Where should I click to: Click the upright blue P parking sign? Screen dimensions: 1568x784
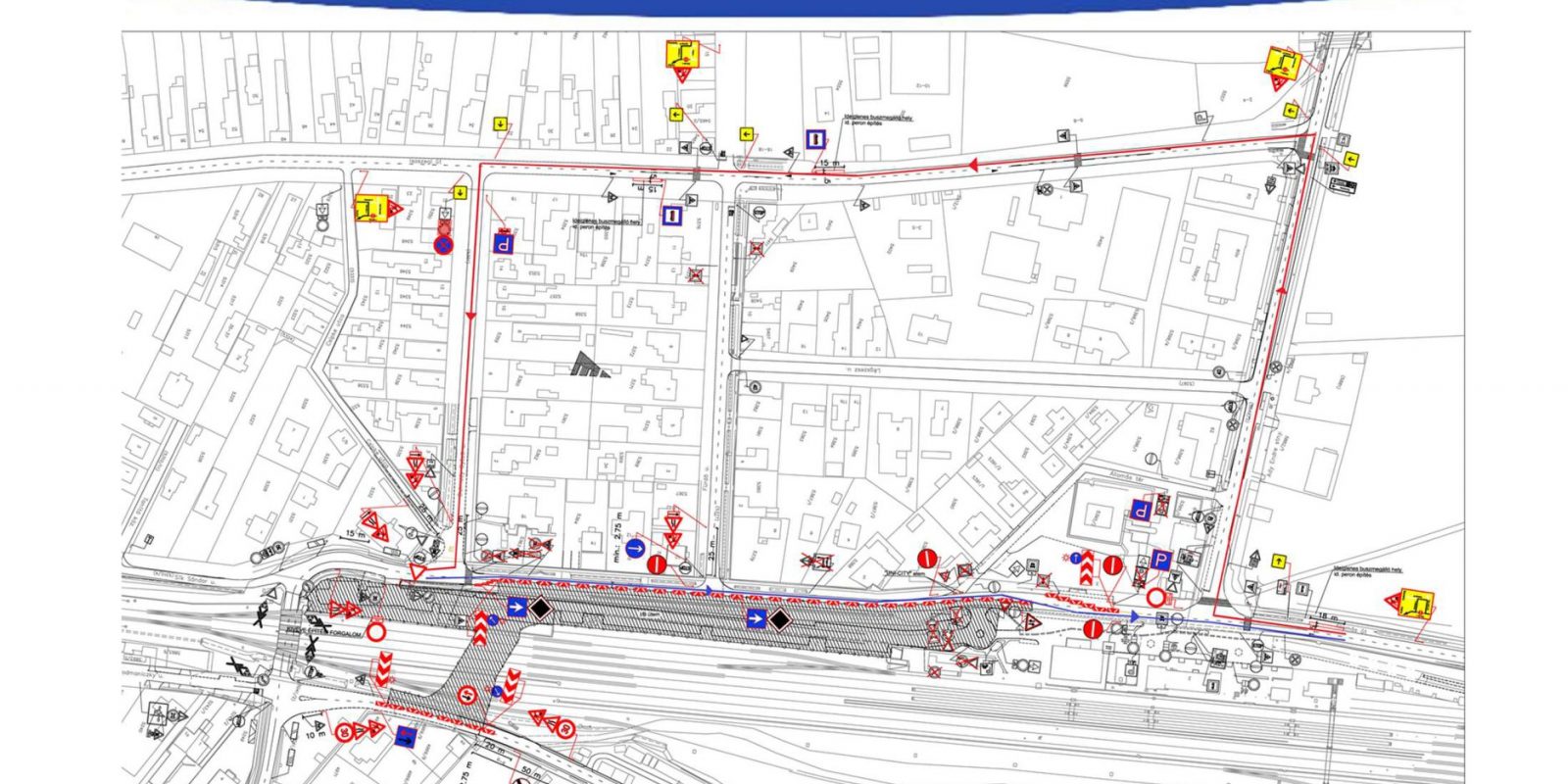[1159, 561]
